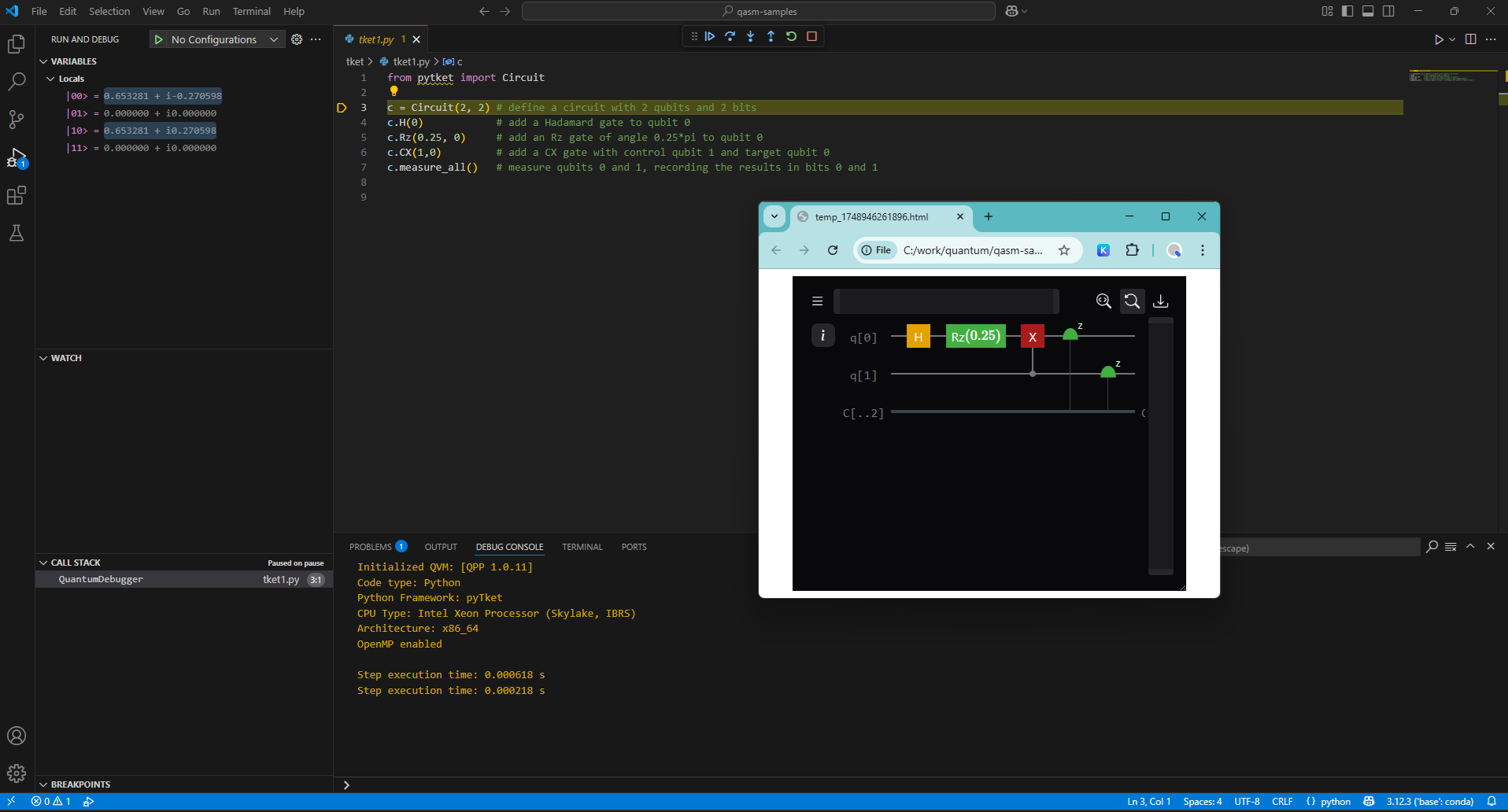Show code lightbulb actions on line 2

(394, 91)
